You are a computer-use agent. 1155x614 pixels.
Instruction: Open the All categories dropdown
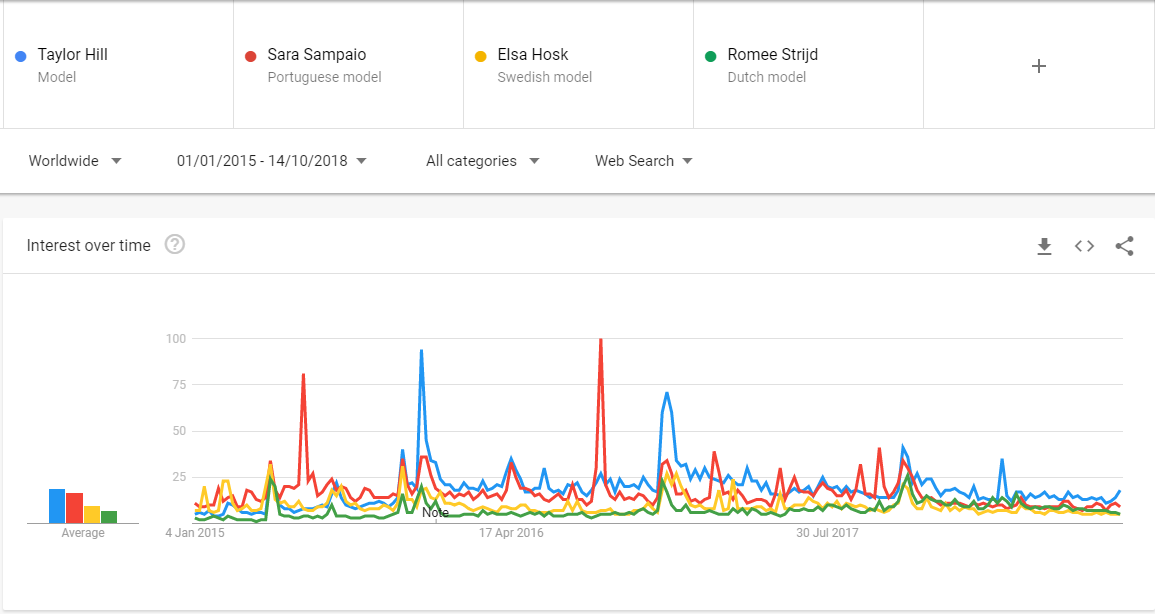tap(482, 160)
